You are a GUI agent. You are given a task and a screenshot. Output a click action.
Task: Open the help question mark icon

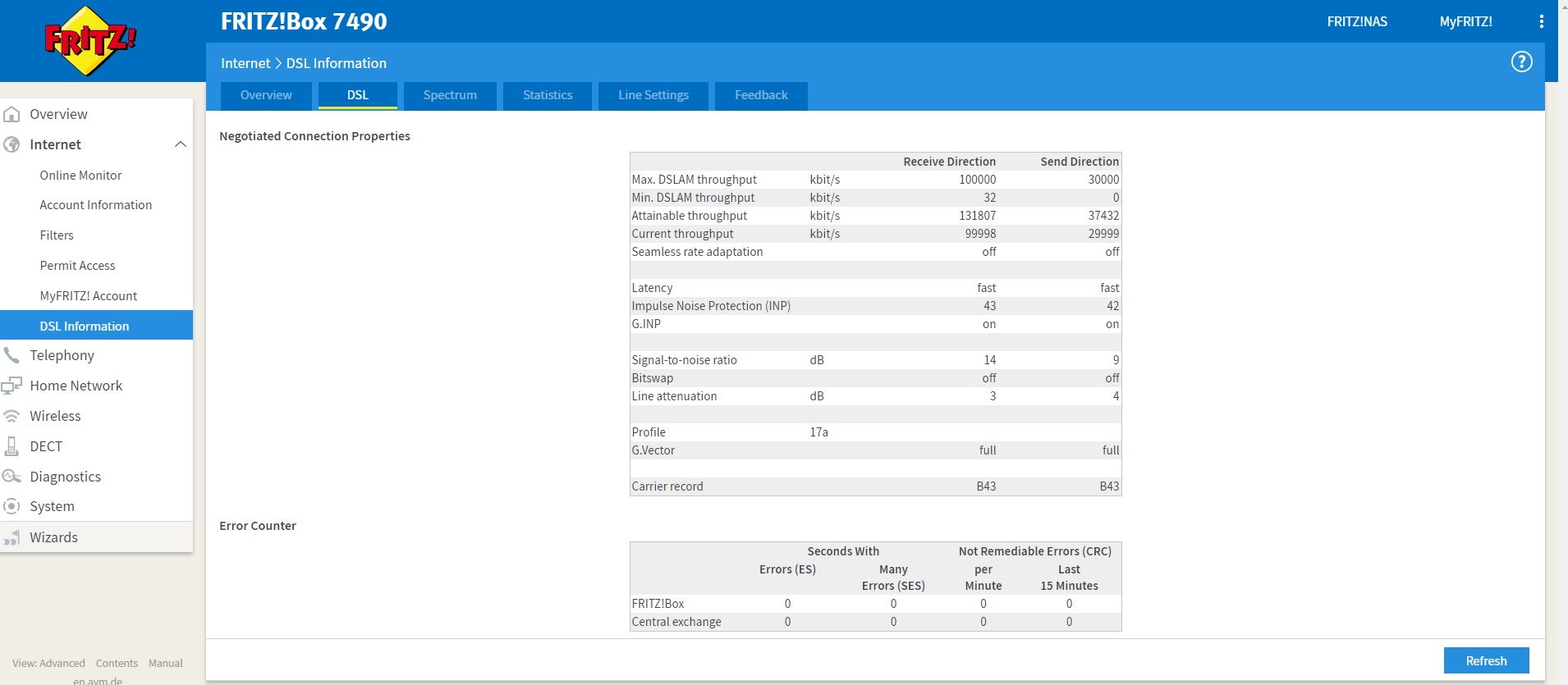(1521, 62)
